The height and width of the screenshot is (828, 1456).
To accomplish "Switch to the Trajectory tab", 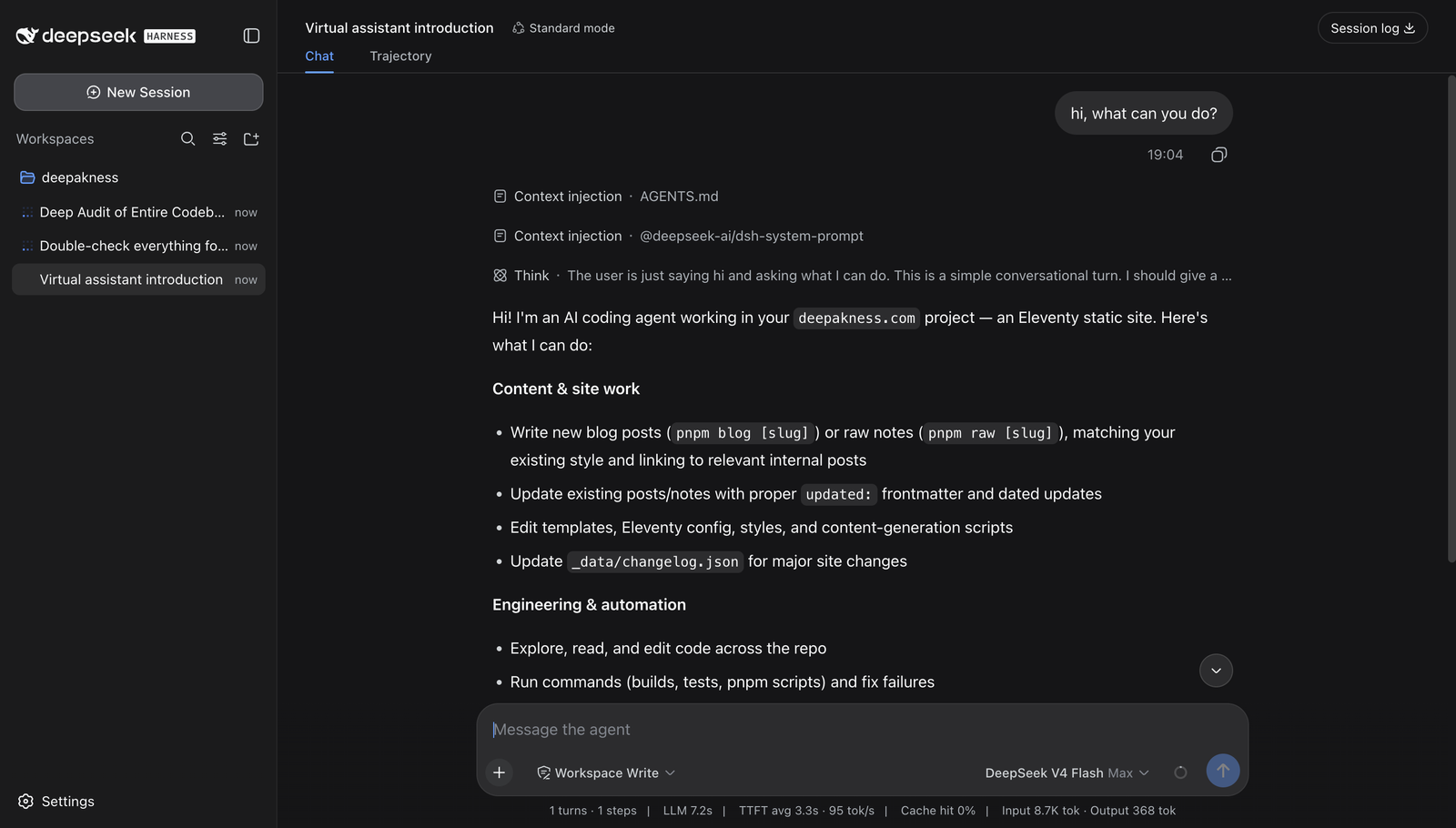I will point(400,56).
